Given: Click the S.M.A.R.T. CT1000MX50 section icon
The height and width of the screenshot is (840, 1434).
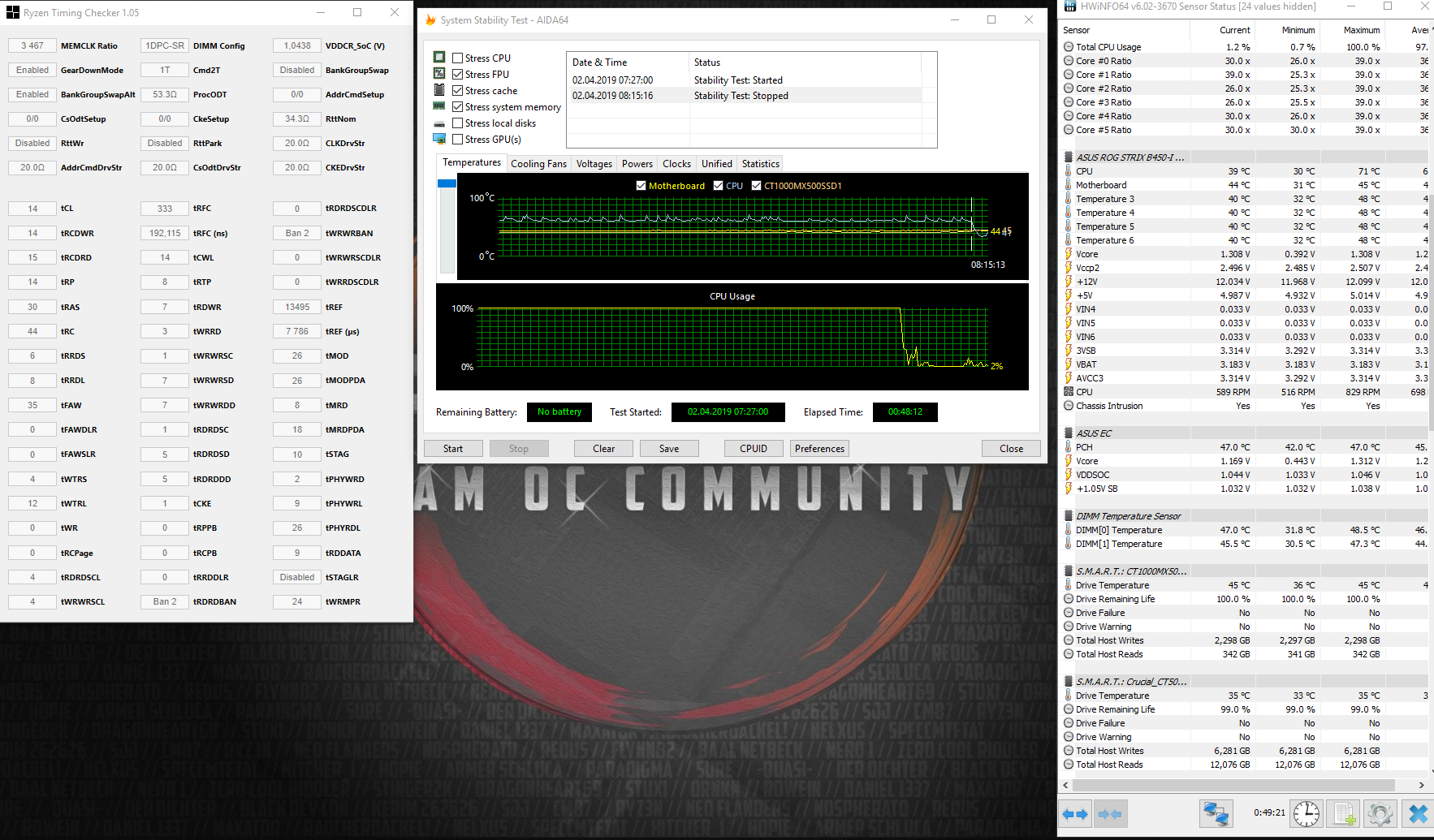Looking at the screenshot, I should (x=1069, y=571).
